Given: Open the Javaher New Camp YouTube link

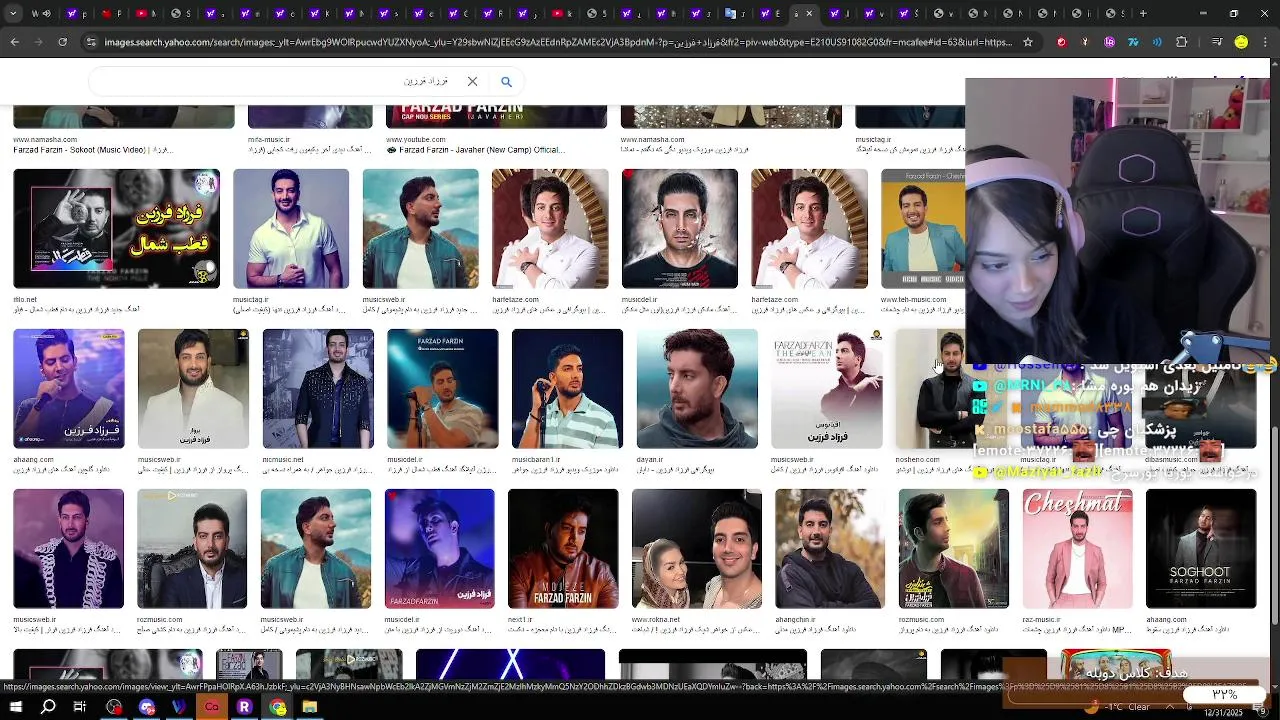Looking at the screenshot, I should 476,150.
